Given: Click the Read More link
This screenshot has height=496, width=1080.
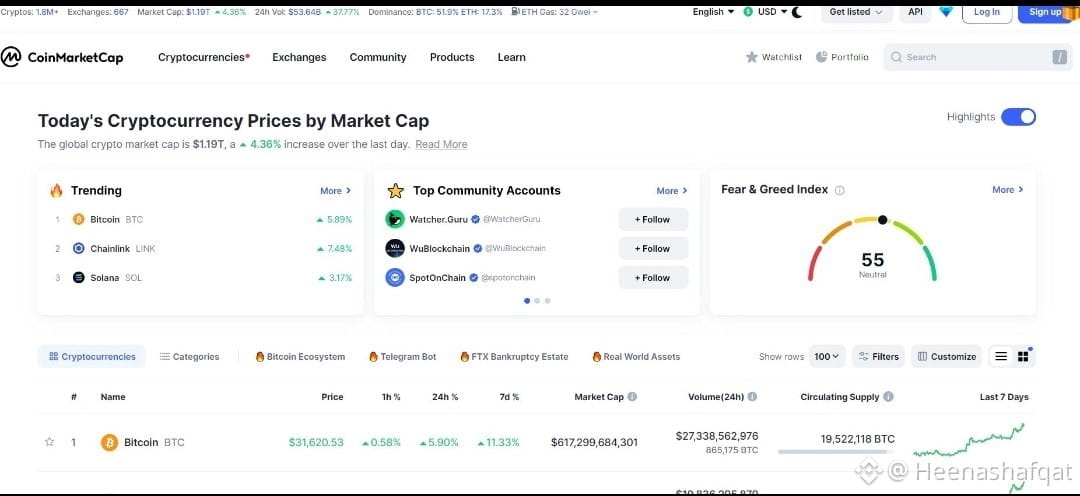Looking at the screenshot, I should [442, 144].
